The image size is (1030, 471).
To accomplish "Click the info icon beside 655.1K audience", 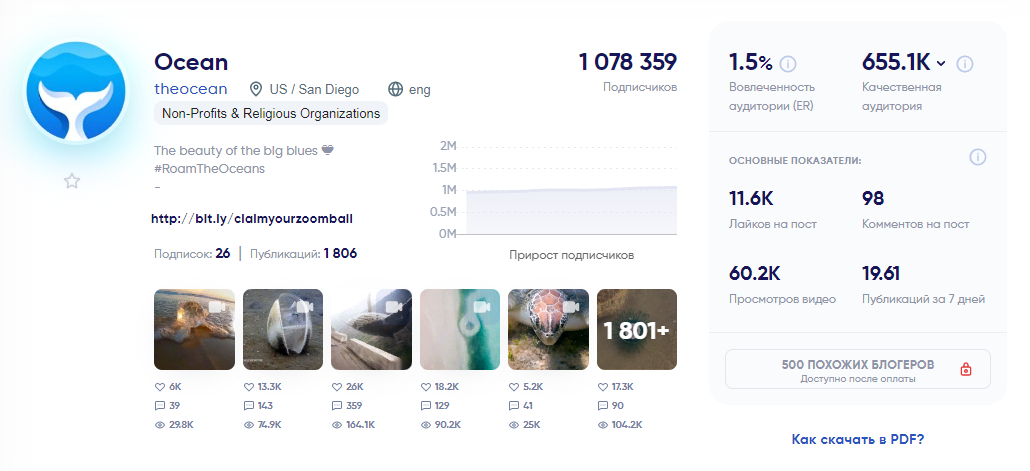I will 964,64.
